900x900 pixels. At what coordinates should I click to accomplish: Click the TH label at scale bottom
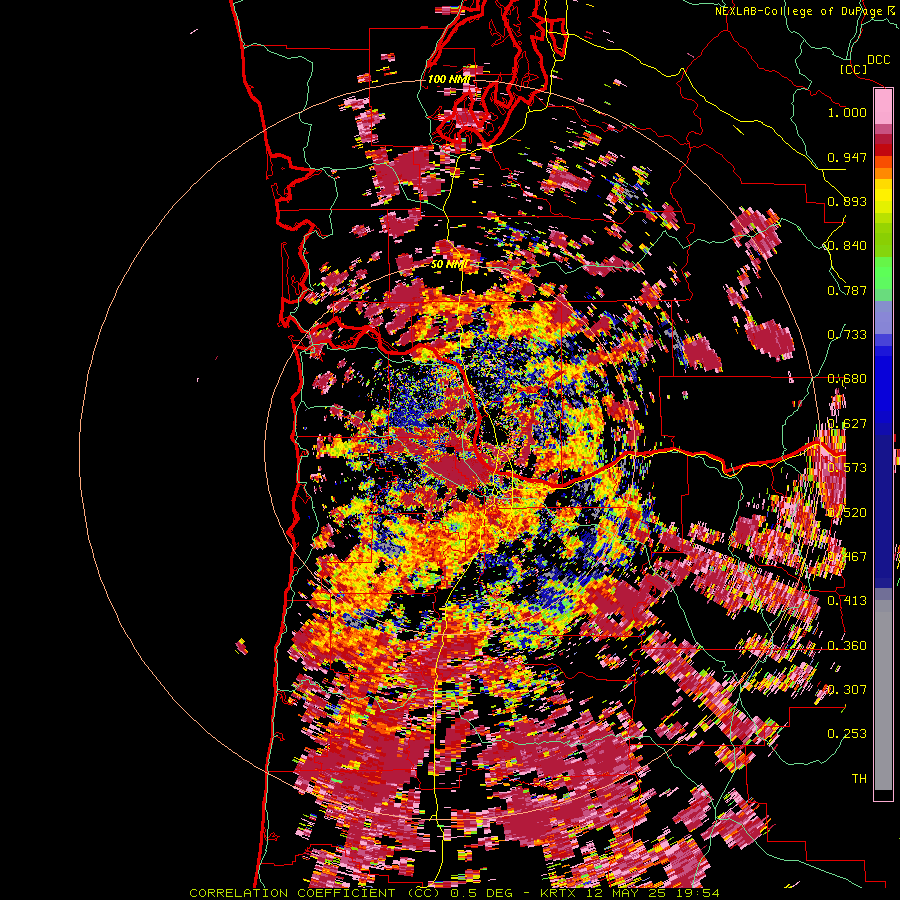pyautogui.click(x=859, y=779)
